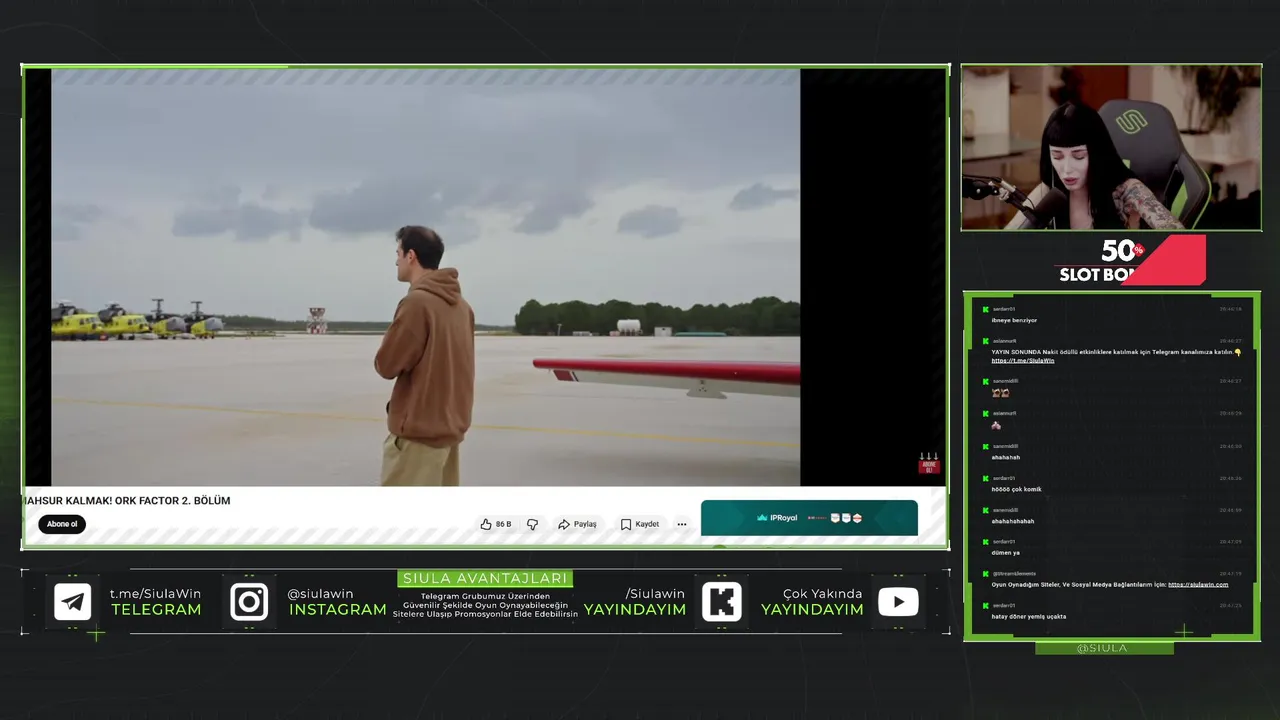Screen dimensions: 1280x720
Task: Click the red subscribe watermark in video
Action: tap(929, 463)
